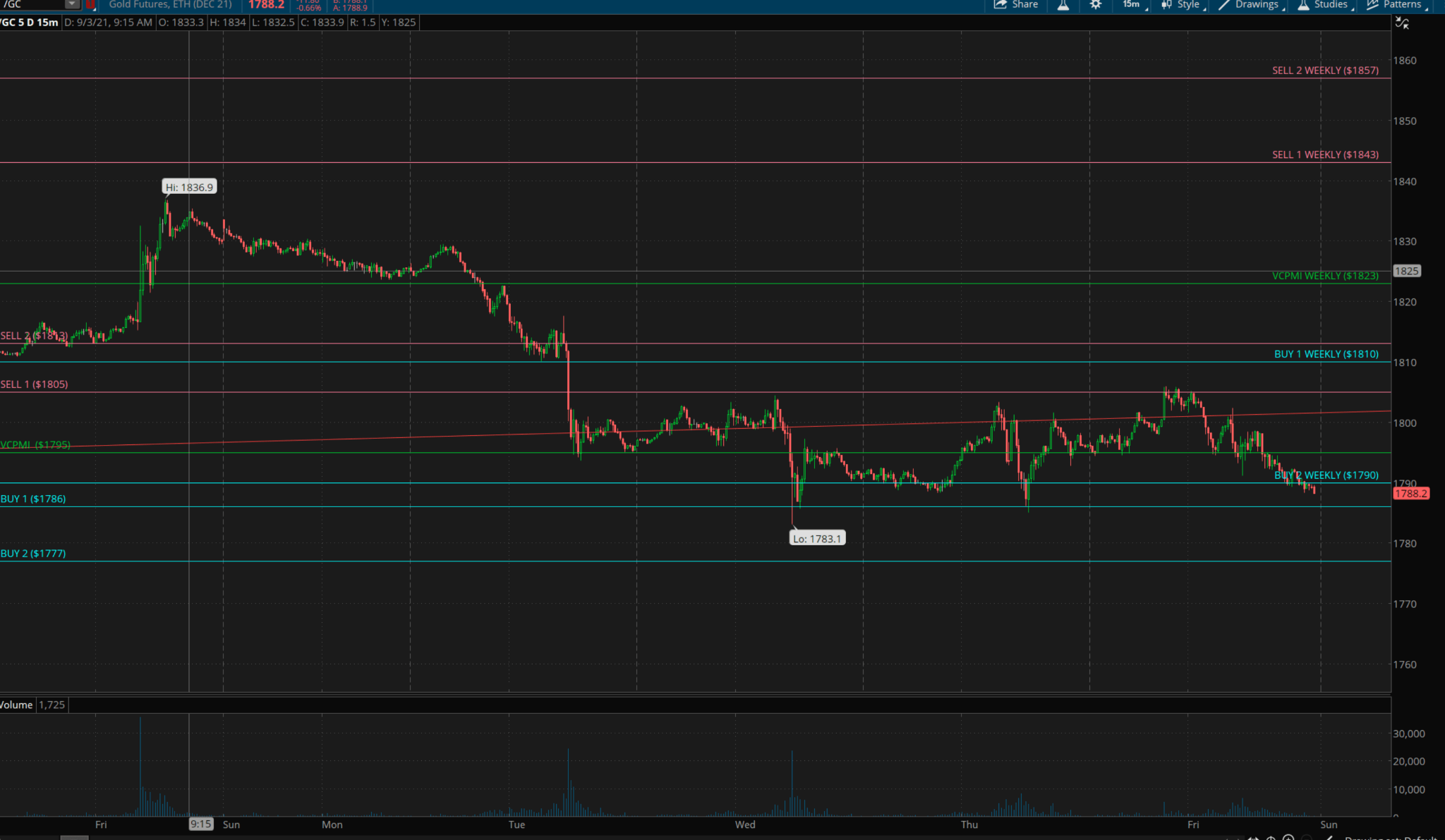Click the D: 9/3/21, 9:15 AM data field
The height and width of the screenshot is (840, 1445).
(x=108, y=23)
